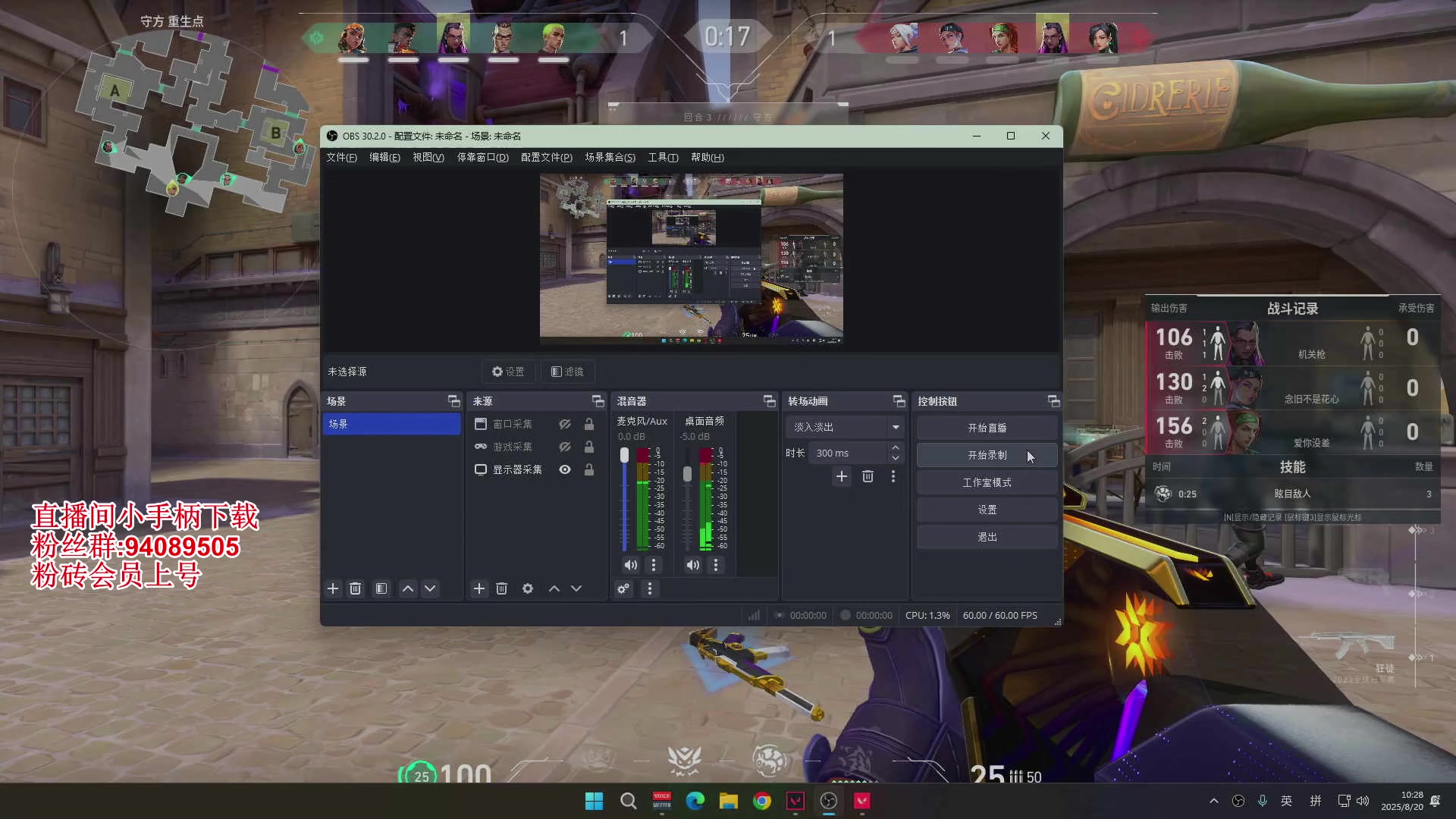Hide the 显示器采集 source
This screenshot has width=1456, height=819.
click(x=565, y=469)
